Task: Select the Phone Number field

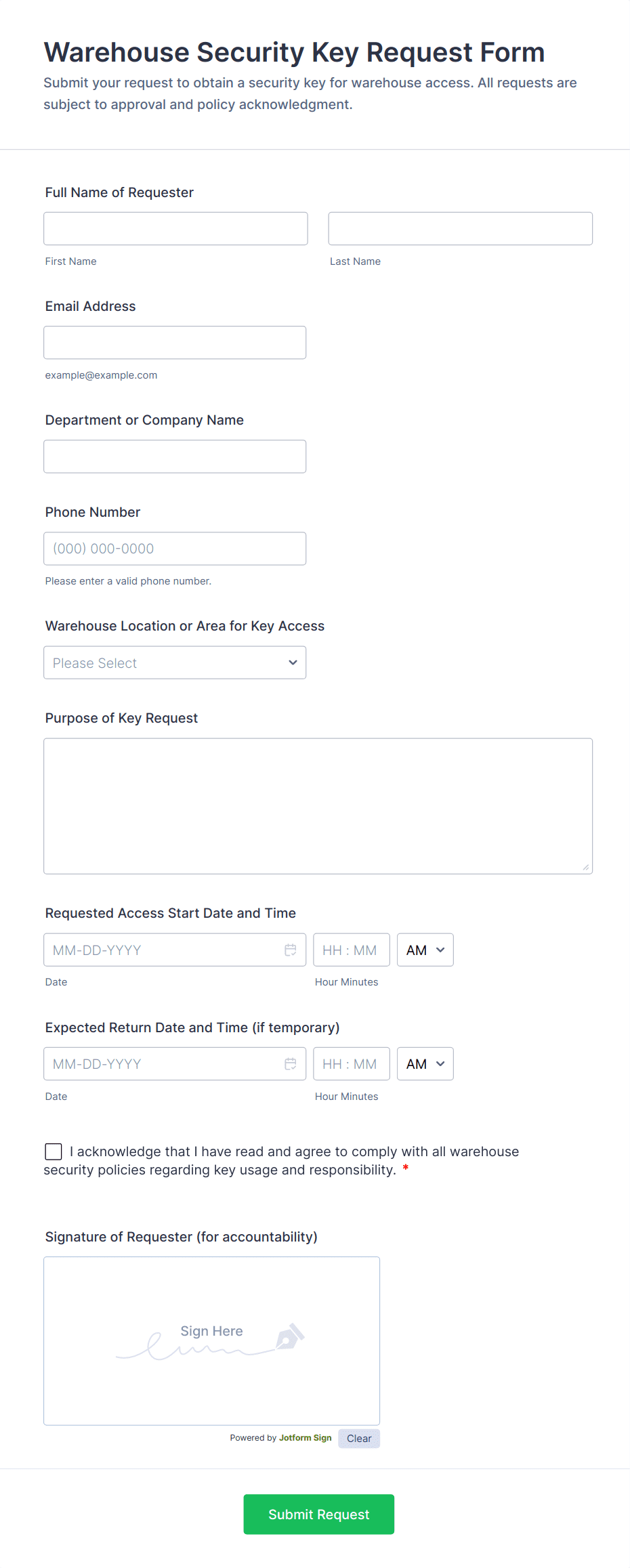Action: (x=175, y=548)
